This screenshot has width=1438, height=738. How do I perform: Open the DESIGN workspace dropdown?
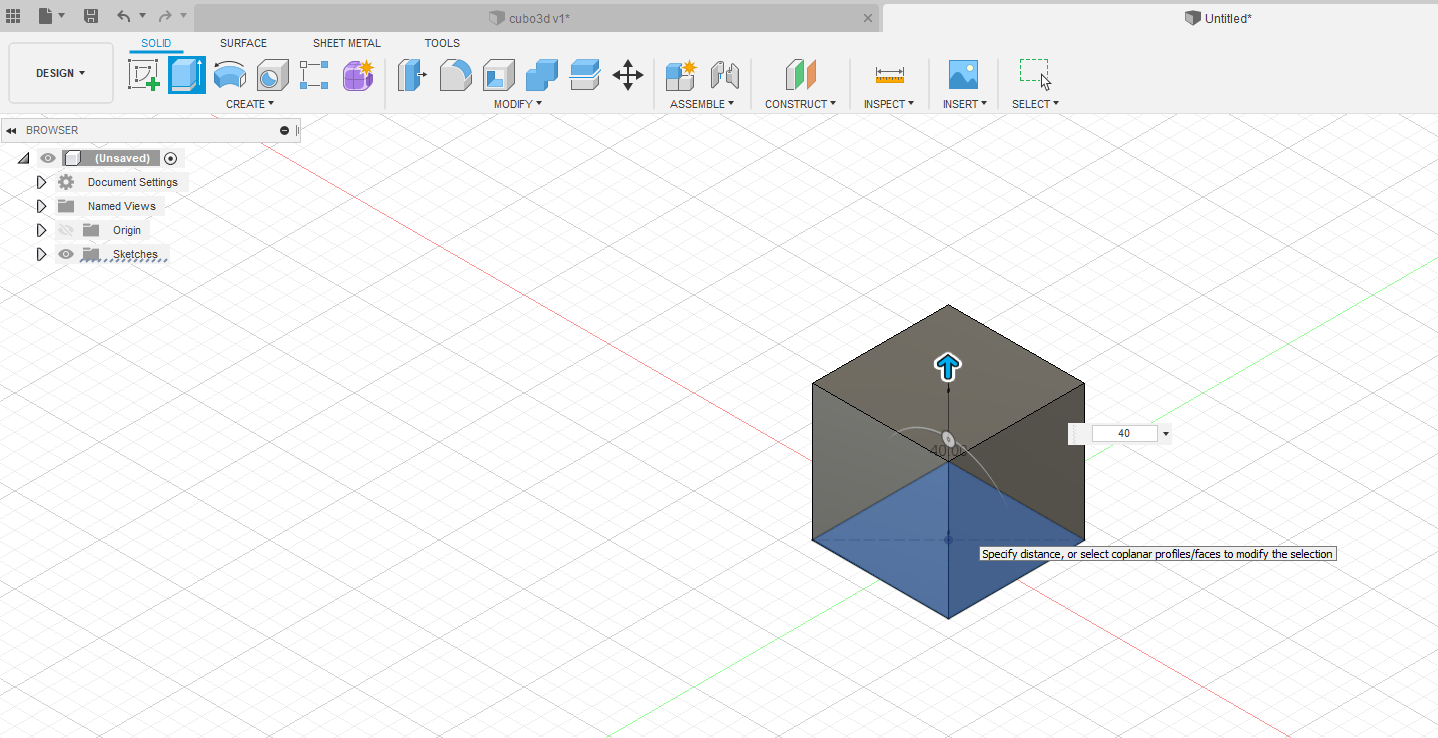point(61,73)
